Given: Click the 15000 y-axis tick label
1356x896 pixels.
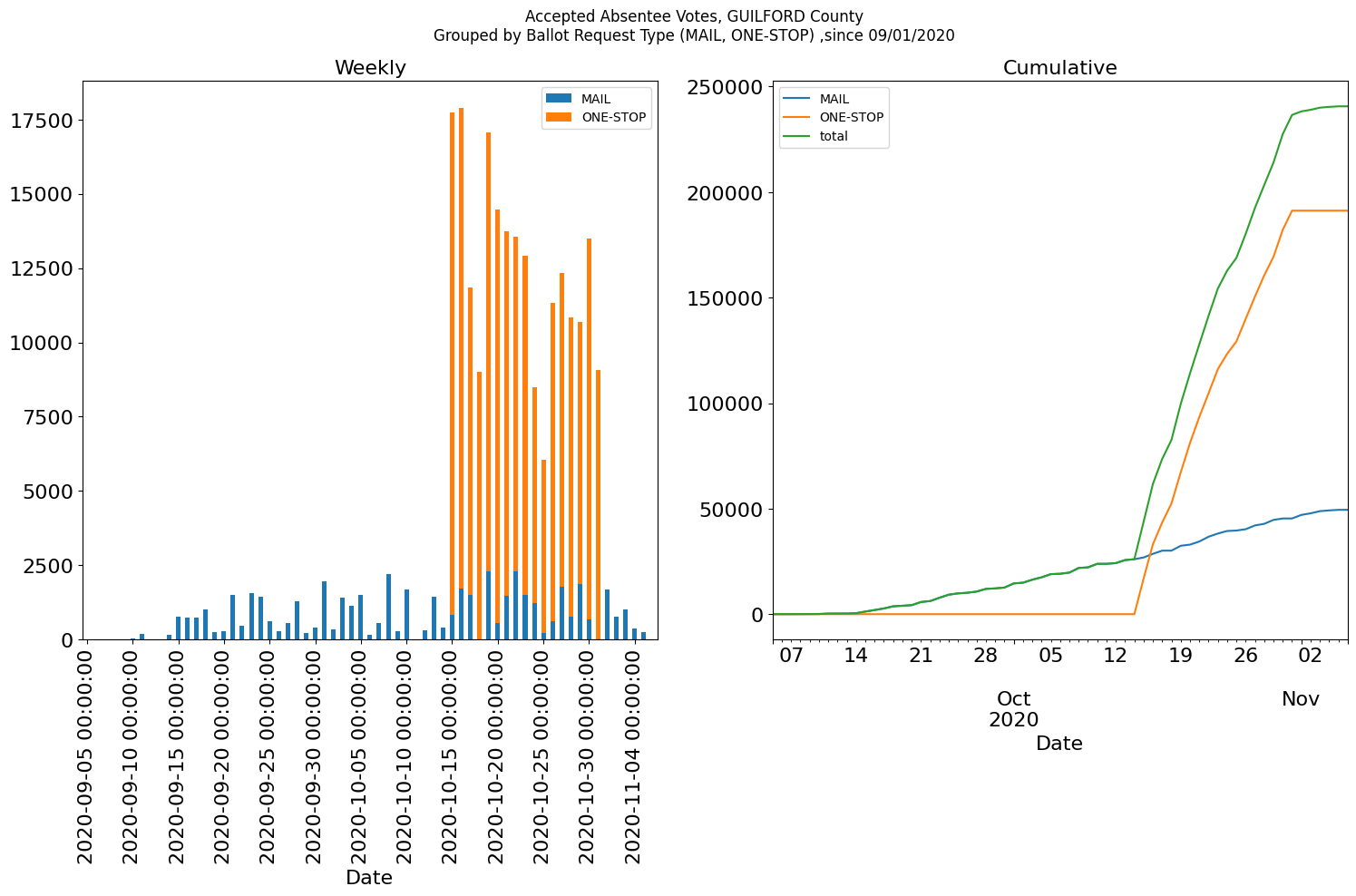Looking at the screenshot, I should (x=42, y=195).
